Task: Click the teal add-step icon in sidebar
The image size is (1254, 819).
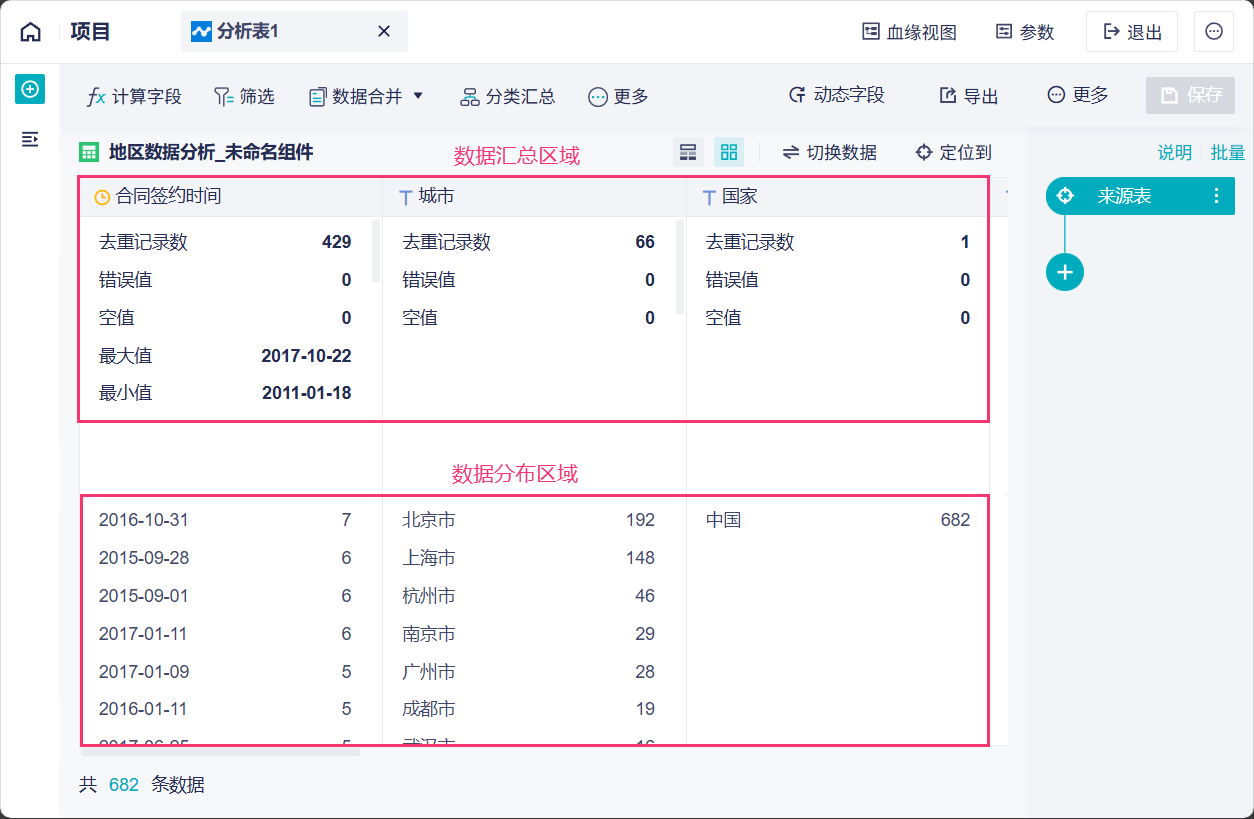Action: pos(30,89)
